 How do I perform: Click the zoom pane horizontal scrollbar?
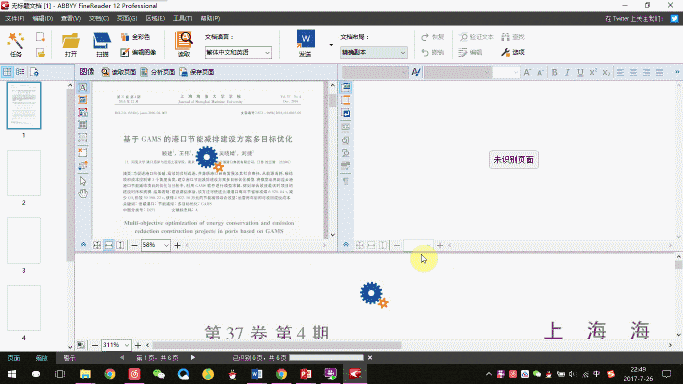(x=277, y=345)
